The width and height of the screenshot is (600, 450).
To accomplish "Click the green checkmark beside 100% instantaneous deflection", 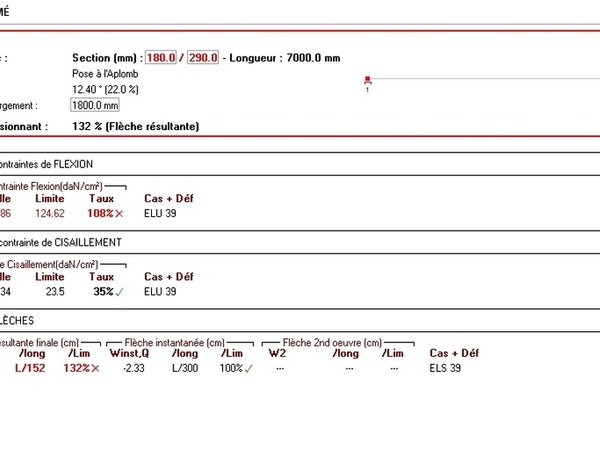I will [249, 368].
